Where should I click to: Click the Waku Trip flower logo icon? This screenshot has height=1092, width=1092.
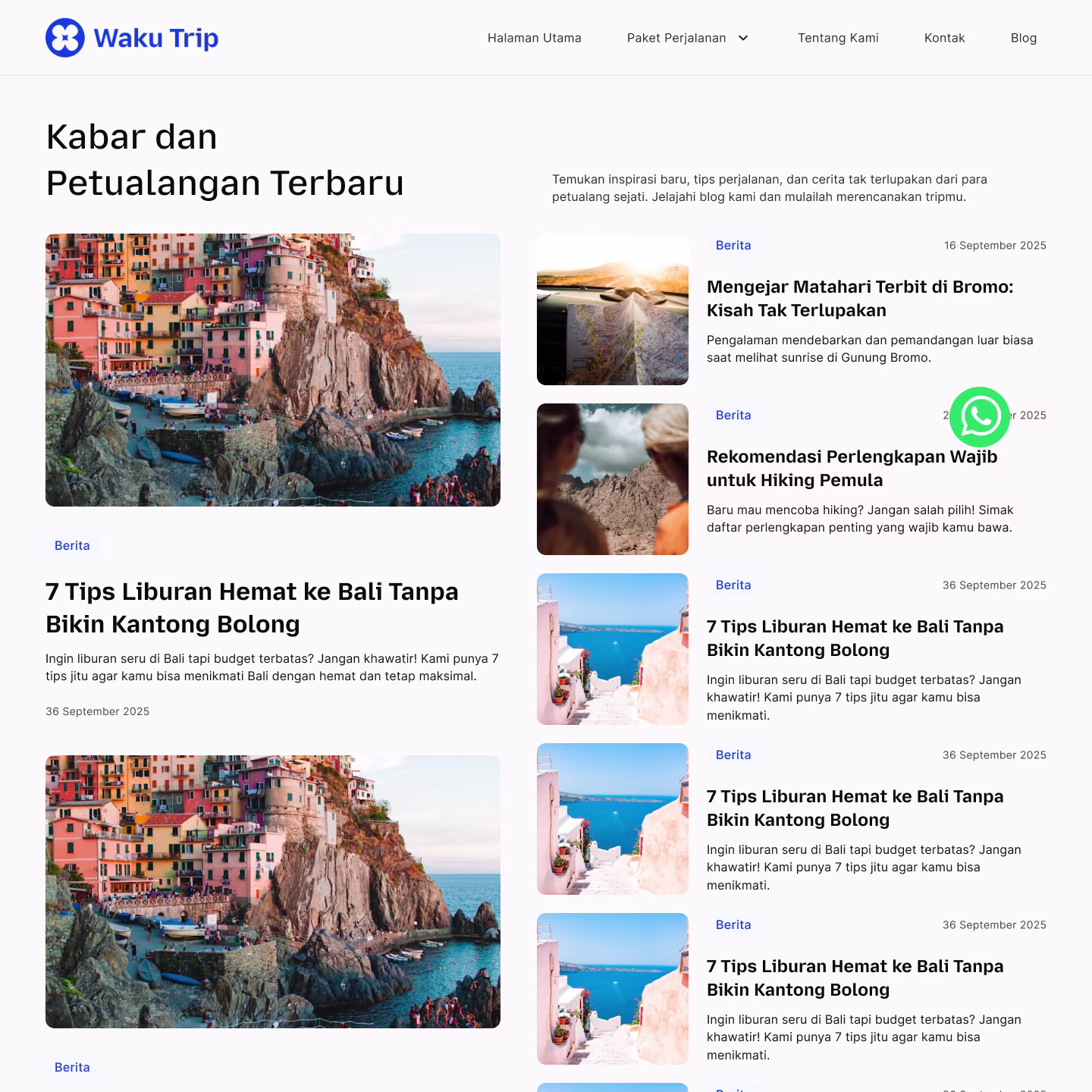65,38
